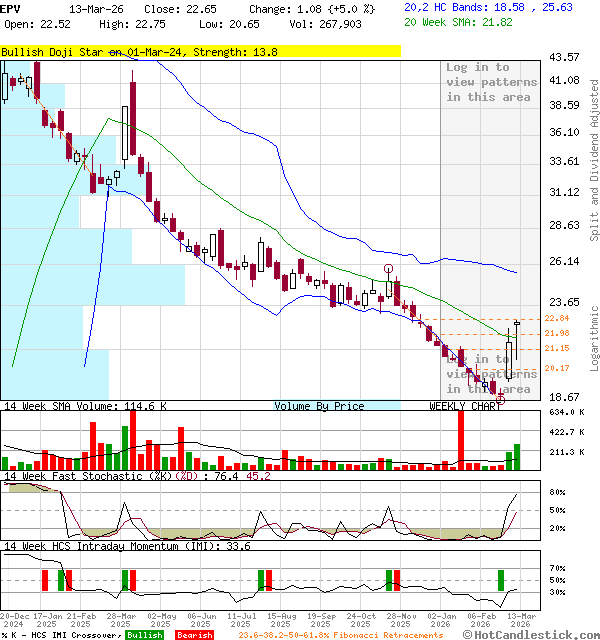Click the rightmost green volume bar
The image size is (600, 640).
[x=517, y=457]
